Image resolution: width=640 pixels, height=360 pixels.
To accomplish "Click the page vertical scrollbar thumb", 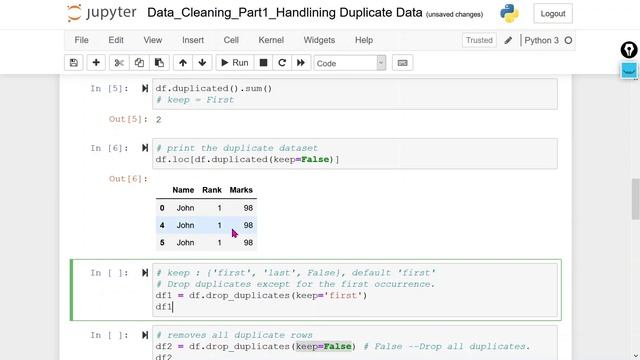I will click(636, 199).
